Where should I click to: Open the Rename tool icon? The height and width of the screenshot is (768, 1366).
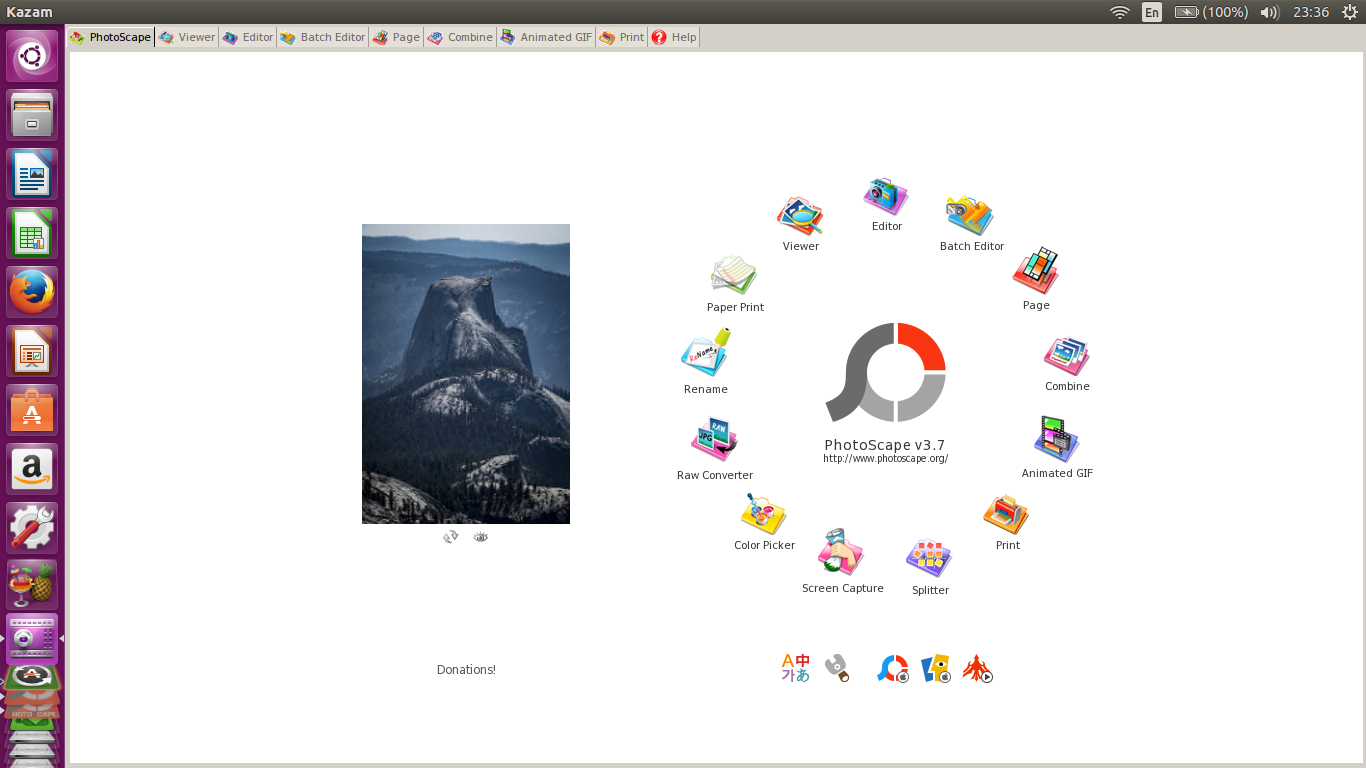tap(705, 351)
